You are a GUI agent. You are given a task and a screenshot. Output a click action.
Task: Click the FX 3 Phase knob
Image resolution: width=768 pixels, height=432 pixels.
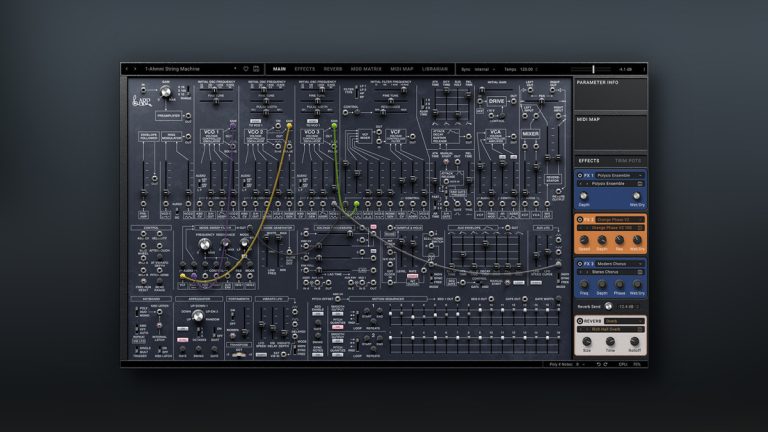pyautogui.click(x=619, y=284)
